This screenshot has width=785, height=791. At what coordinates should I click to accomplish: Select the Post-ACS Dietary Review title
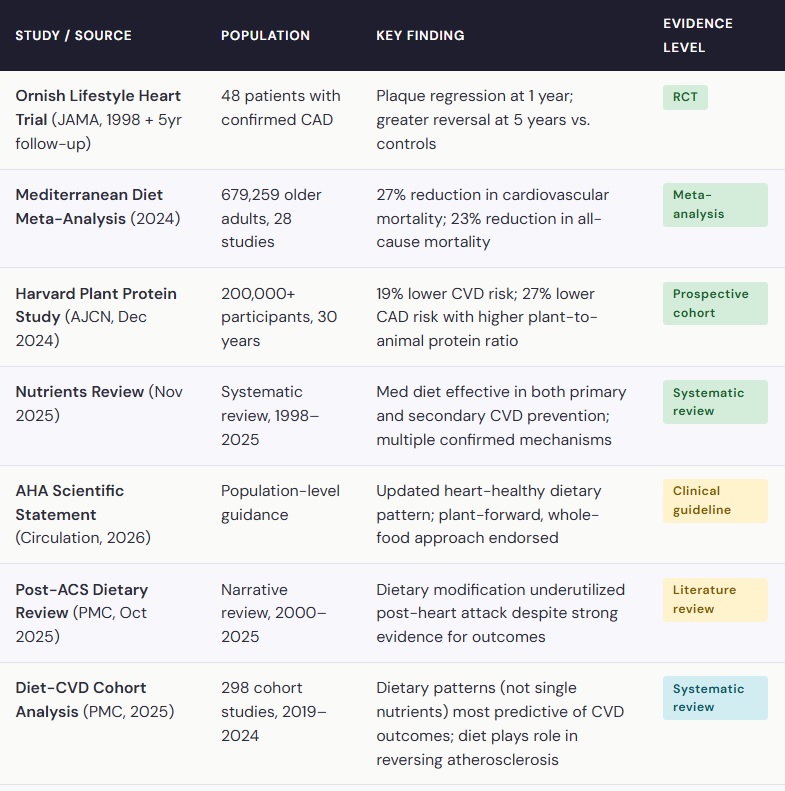click(x=82, y=601)
